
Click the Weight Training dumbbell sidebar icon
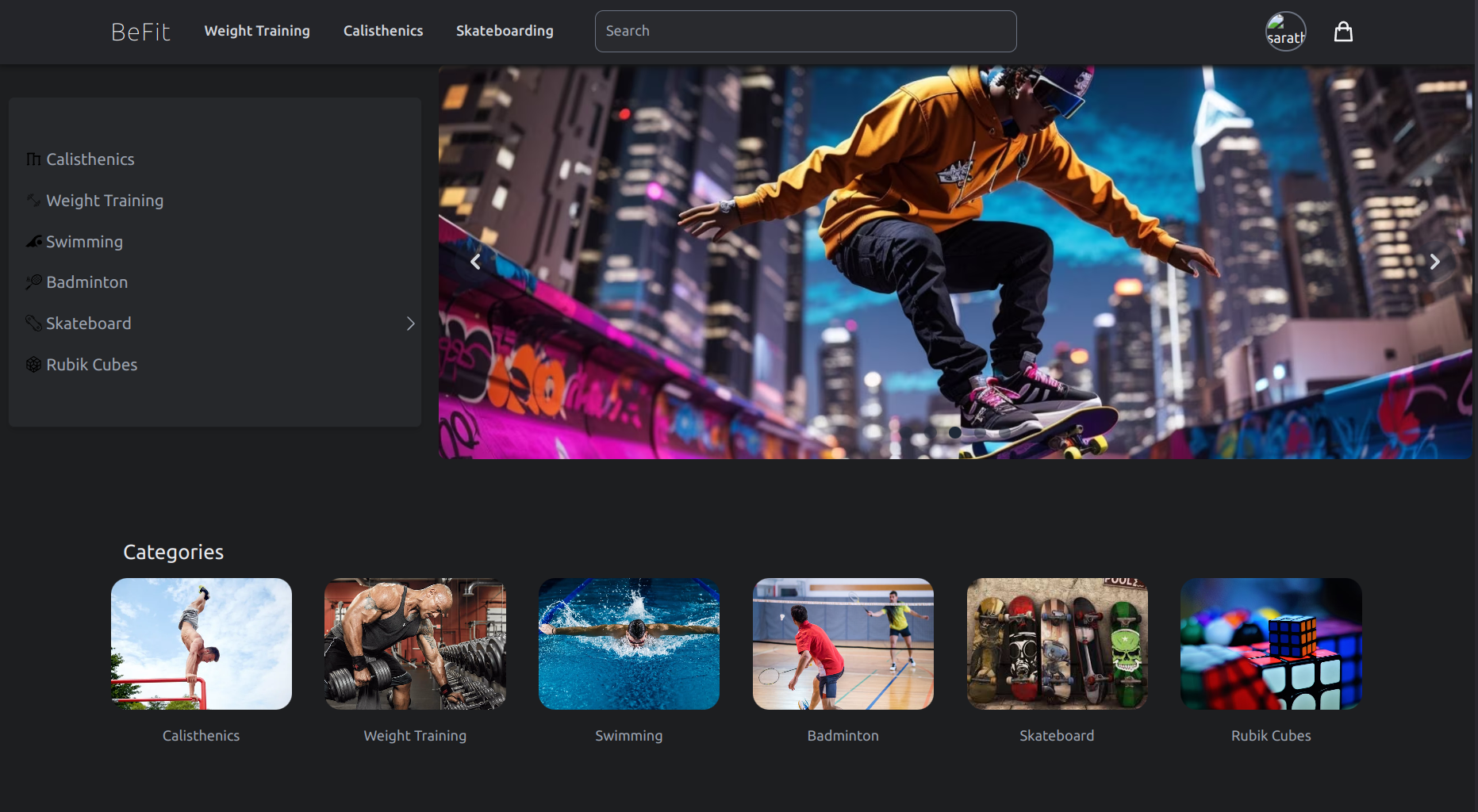pos(33,201)
